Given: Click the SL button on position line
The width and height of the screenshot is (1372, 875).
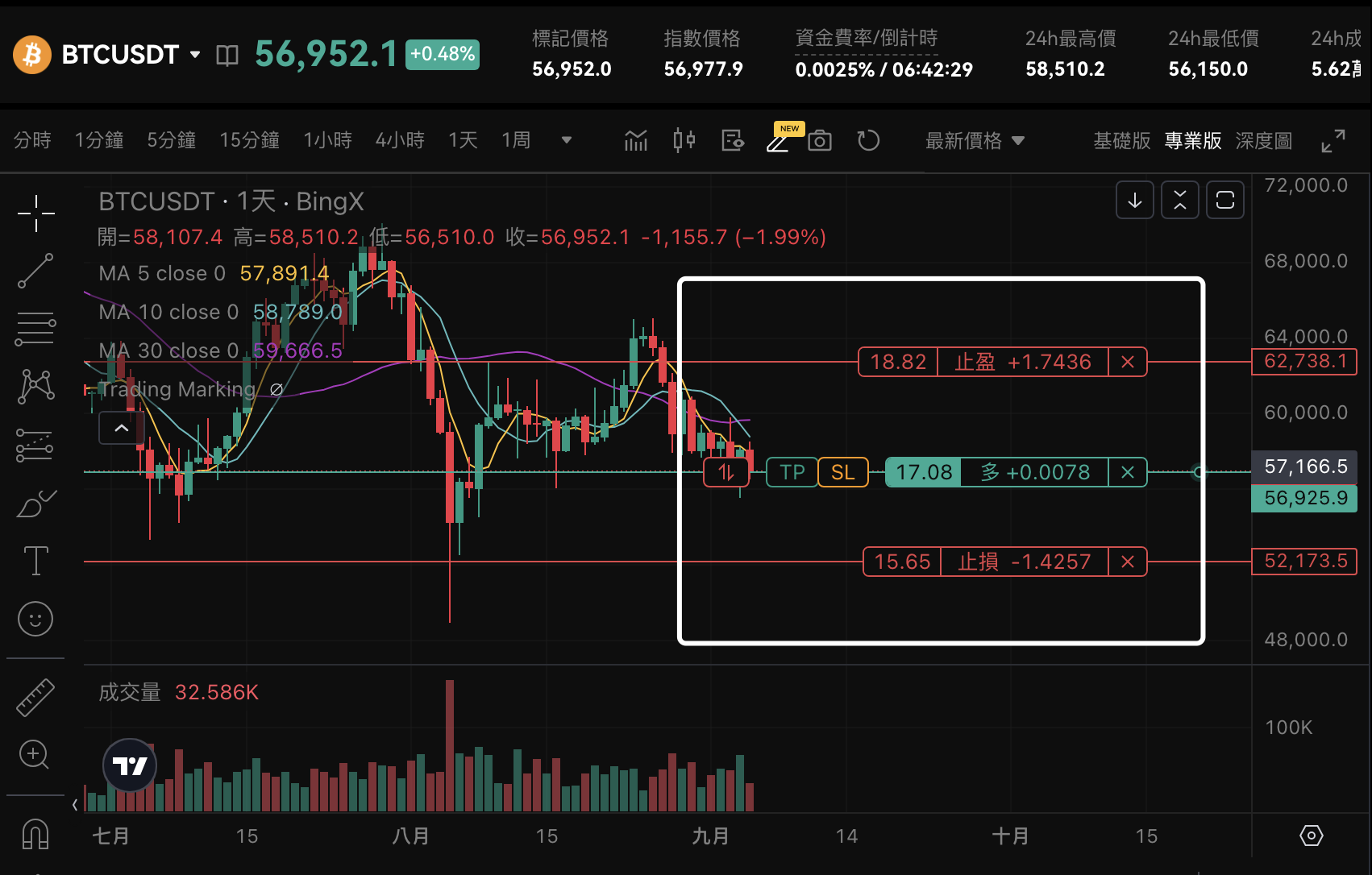Looking at the screenshot, I should (843, 472).
